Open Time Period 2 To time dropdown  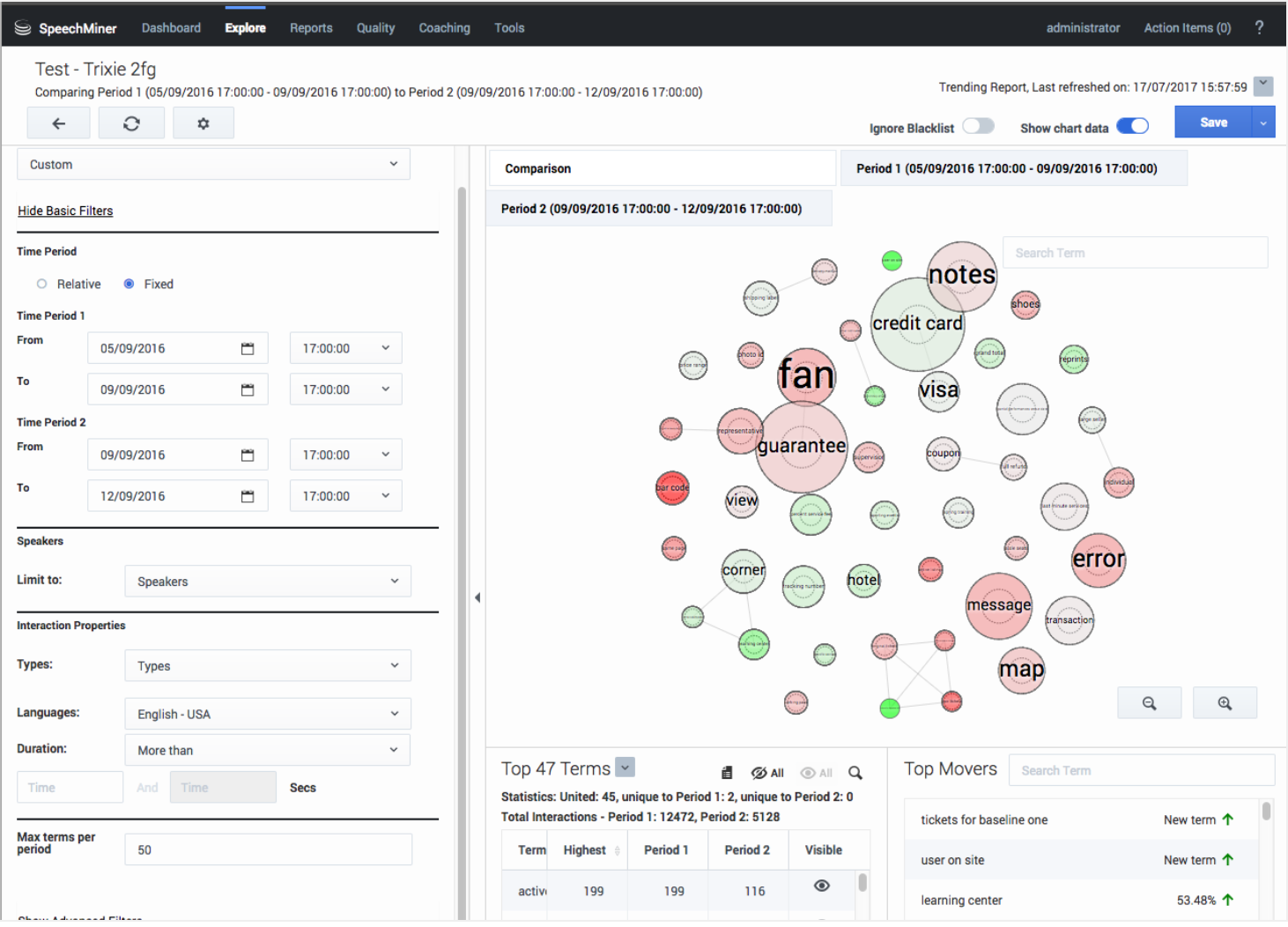346,496
